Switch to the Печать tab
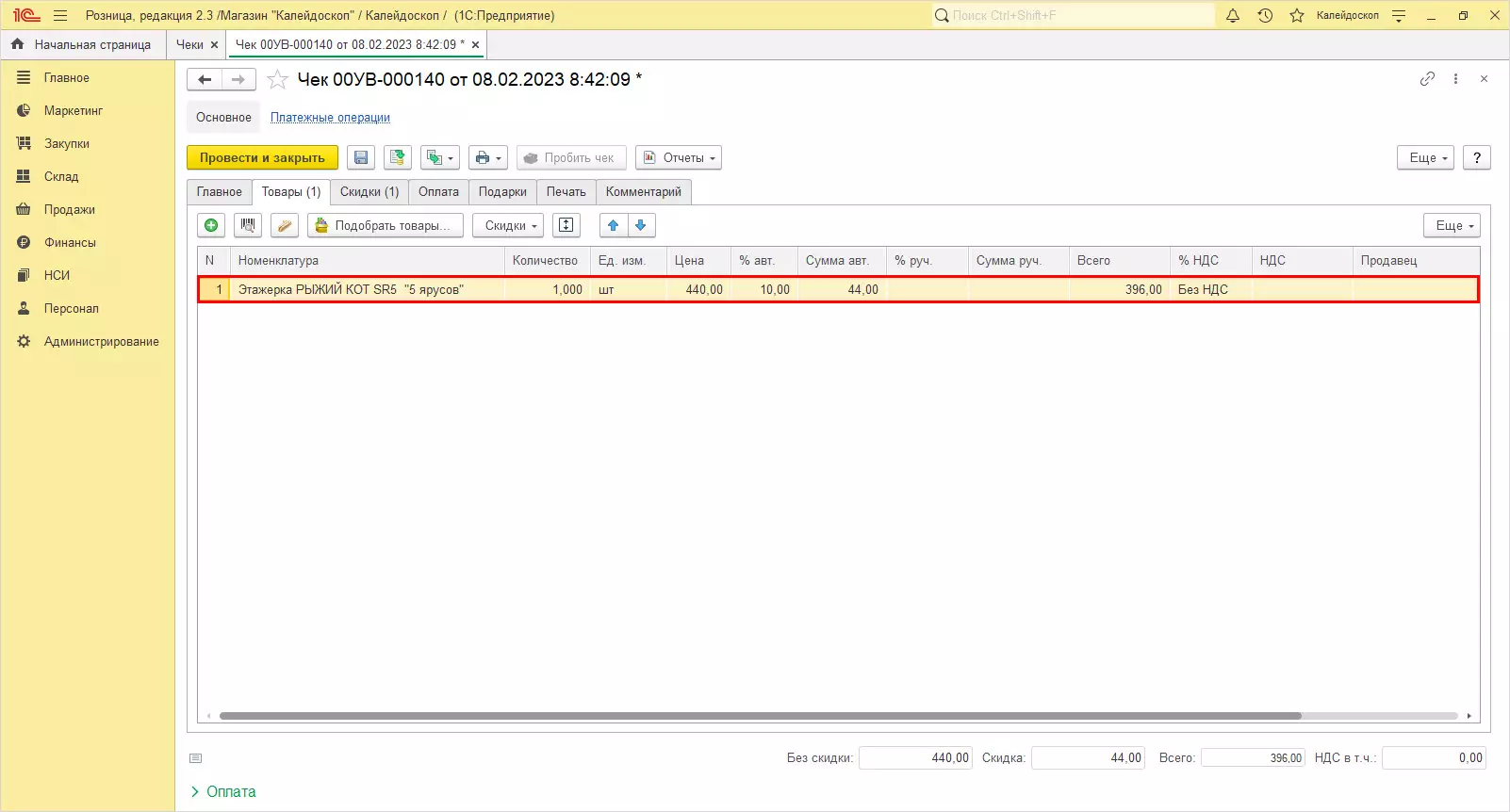 [566, 192]
